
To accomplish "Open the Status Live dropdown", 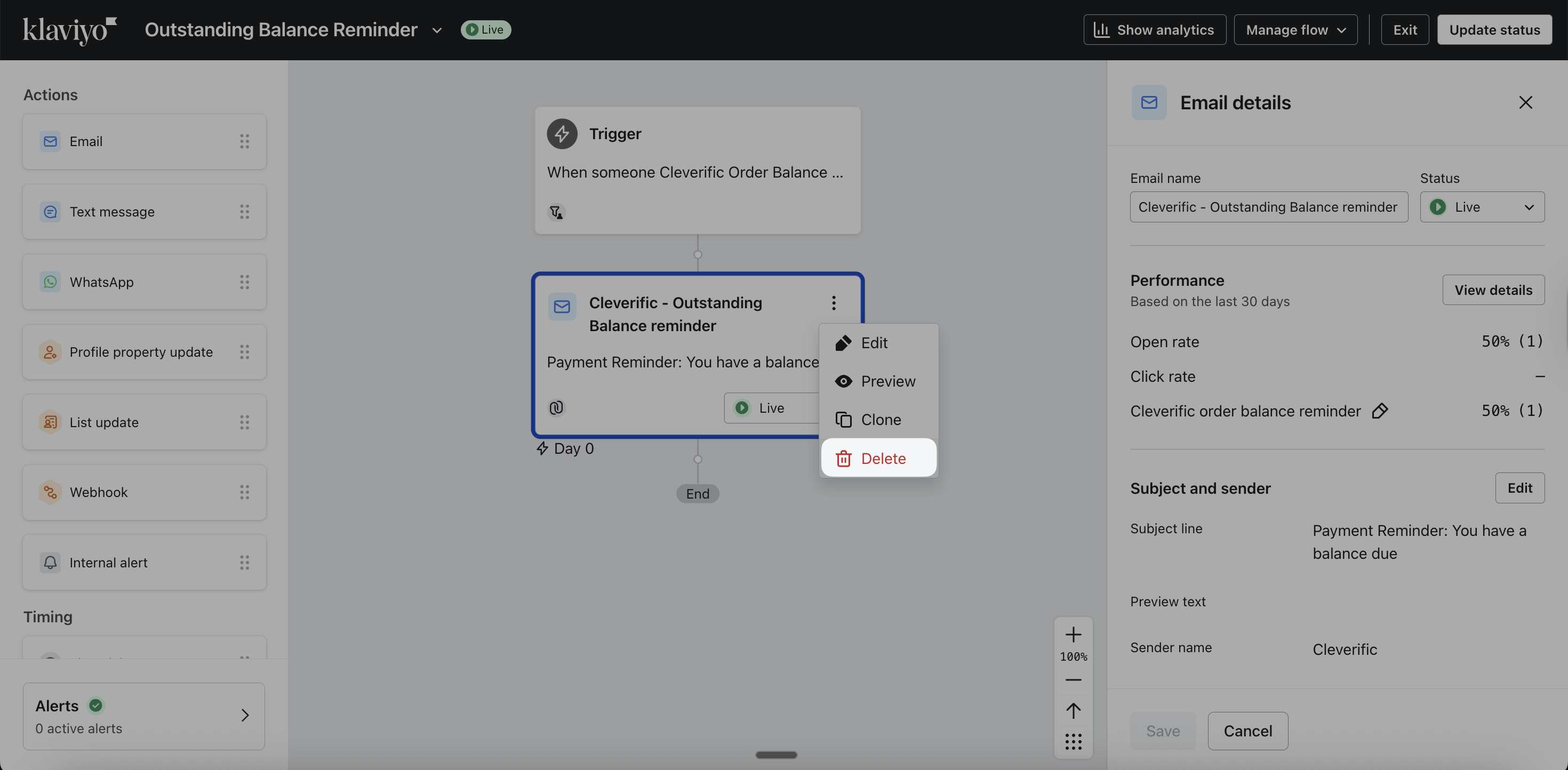I will pos(1482,207).
